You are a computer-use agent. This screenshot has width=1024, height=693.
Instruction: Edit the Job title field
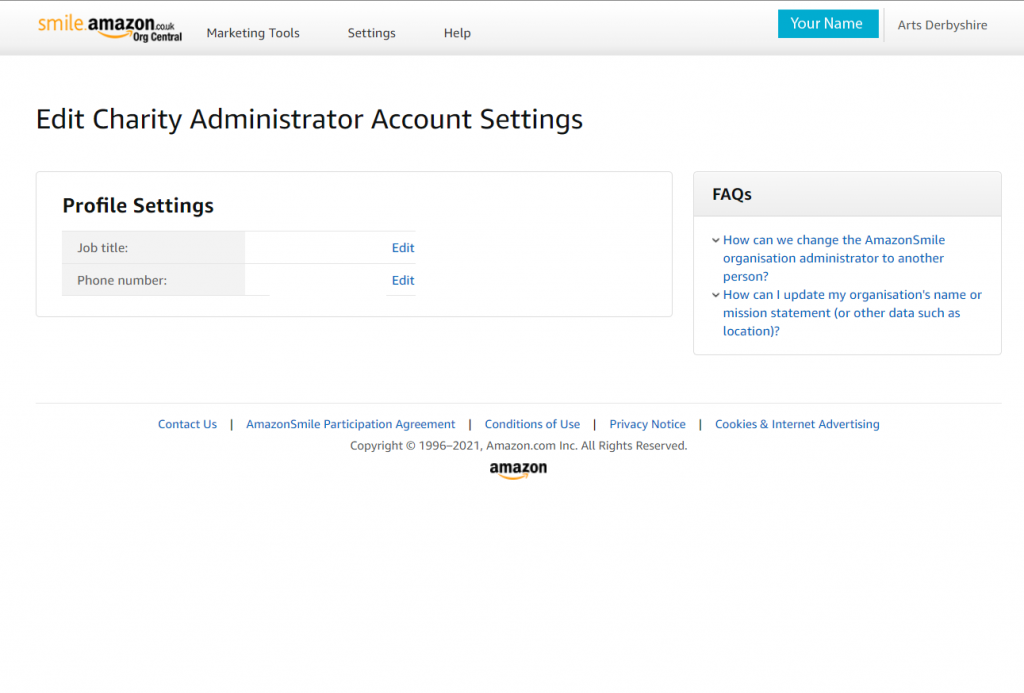pos(403,248)
